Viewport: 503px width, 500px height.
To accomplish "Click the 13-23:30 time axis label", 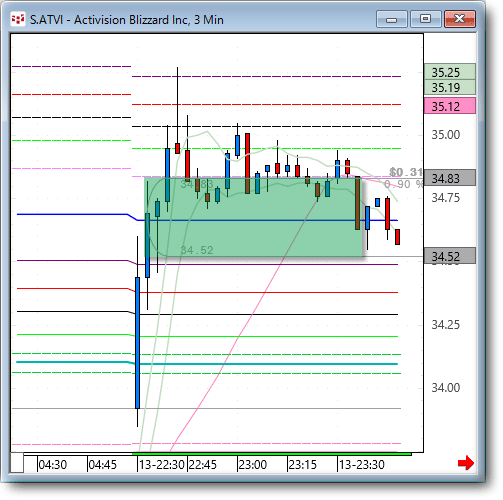I will [x=362, y=464].
